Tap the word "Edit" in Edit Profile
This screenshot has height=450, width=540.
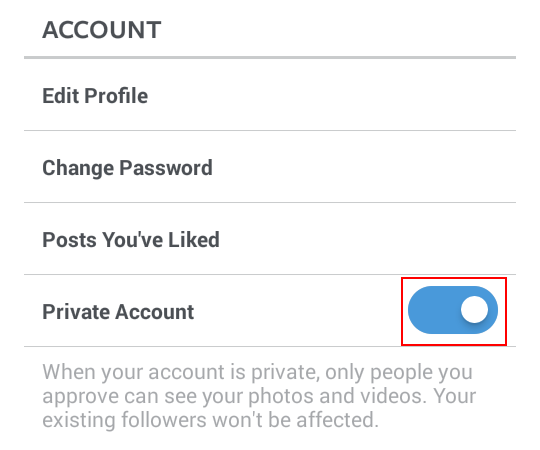61,95
